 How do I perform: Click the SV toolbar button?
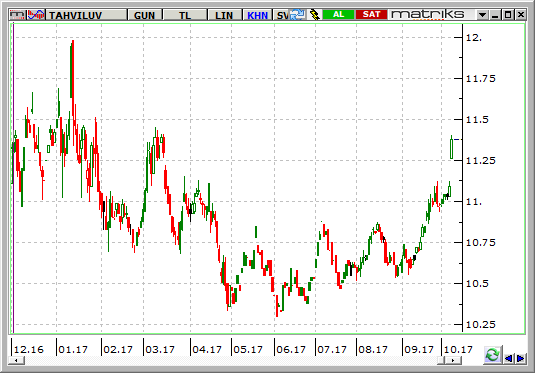click(282, 15)
